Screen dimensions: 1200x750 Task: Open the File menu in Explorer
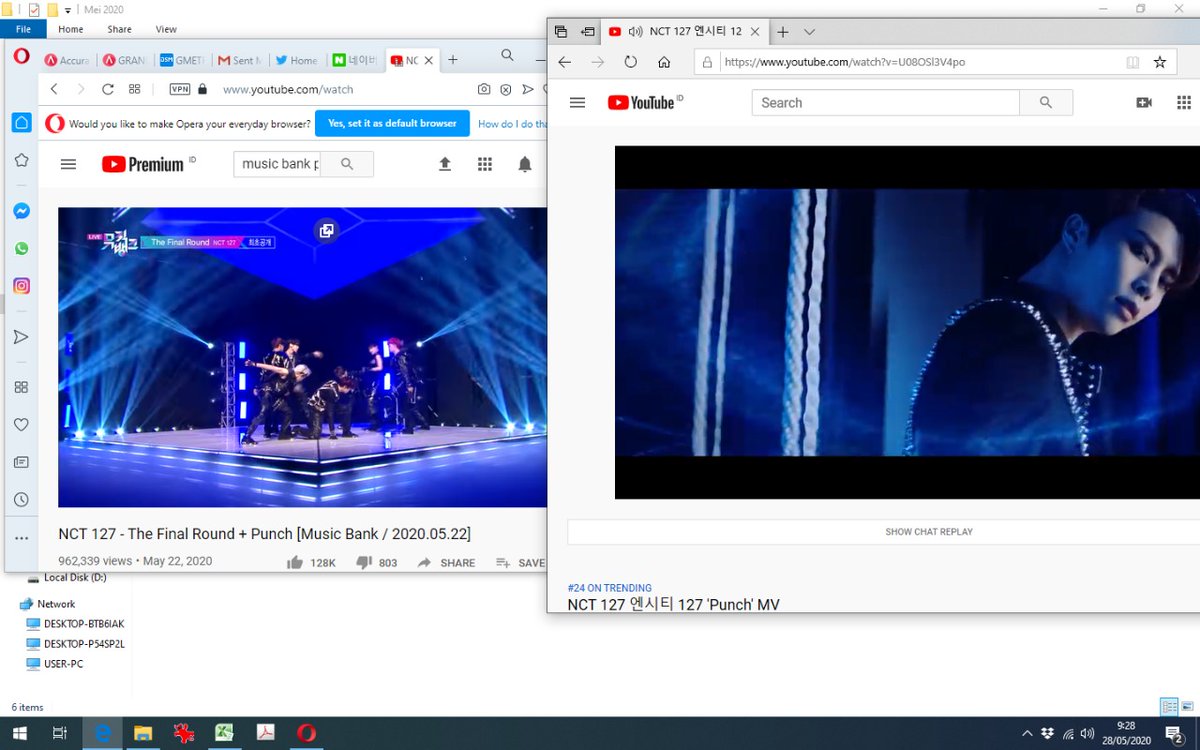[23, 29]
